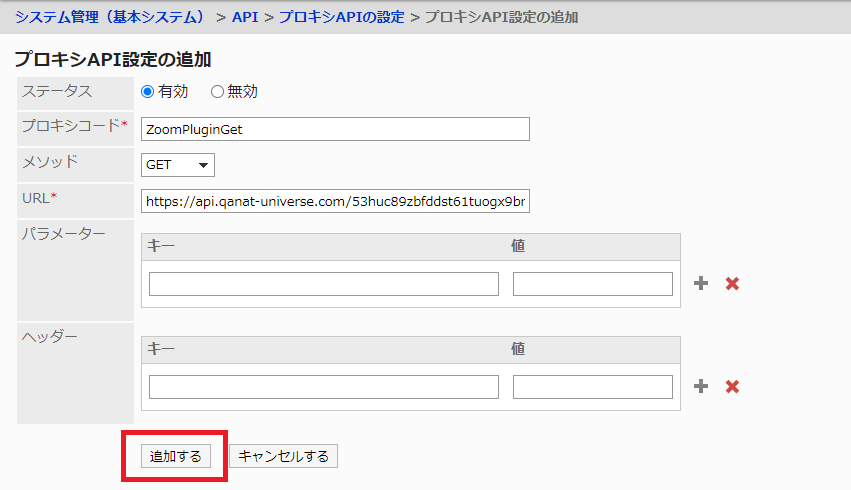Add a new パラメーター row with plus icon
The image size is (851, 490).
point(701,284)
